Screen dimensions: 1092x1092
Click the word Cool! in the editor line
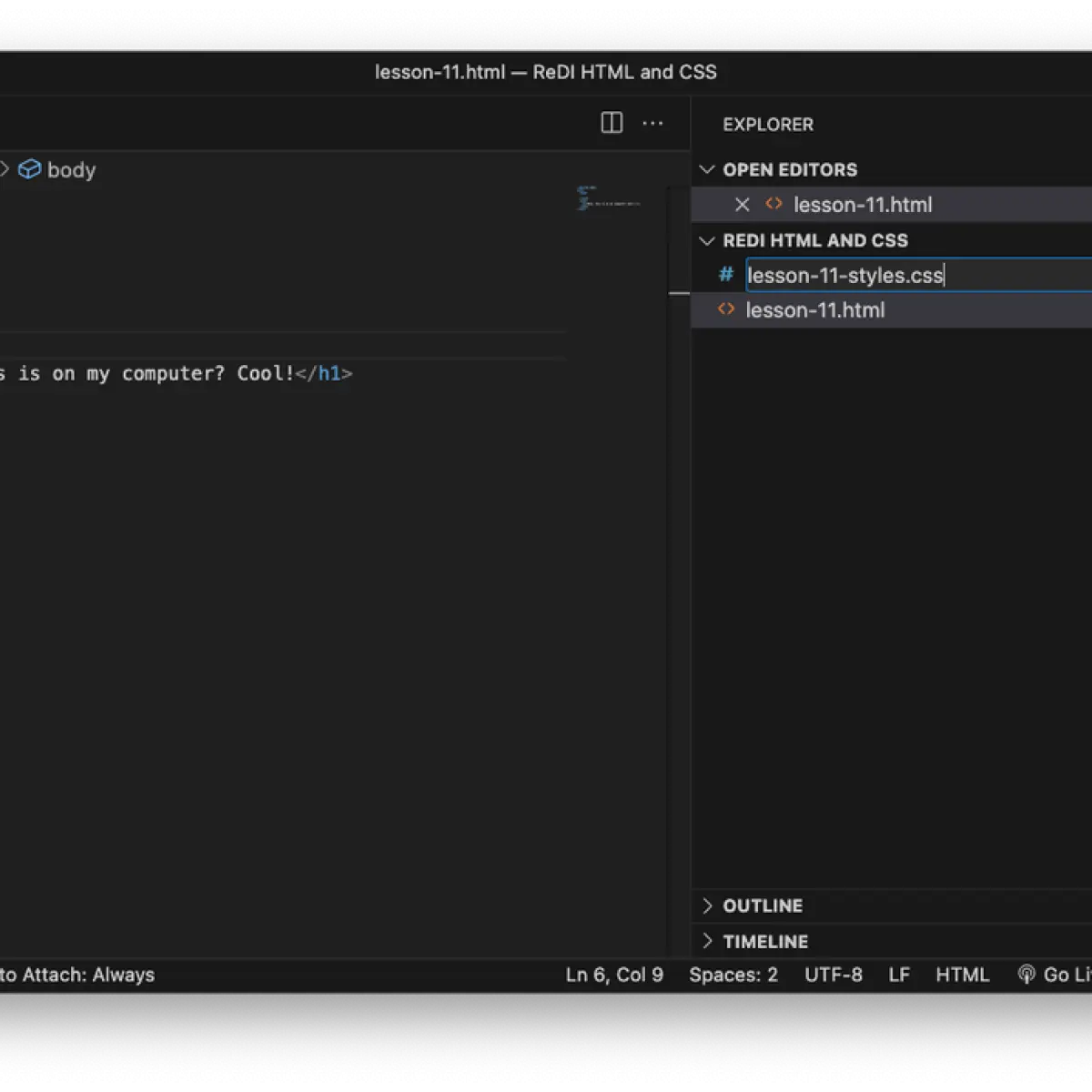tap(266, 373)
